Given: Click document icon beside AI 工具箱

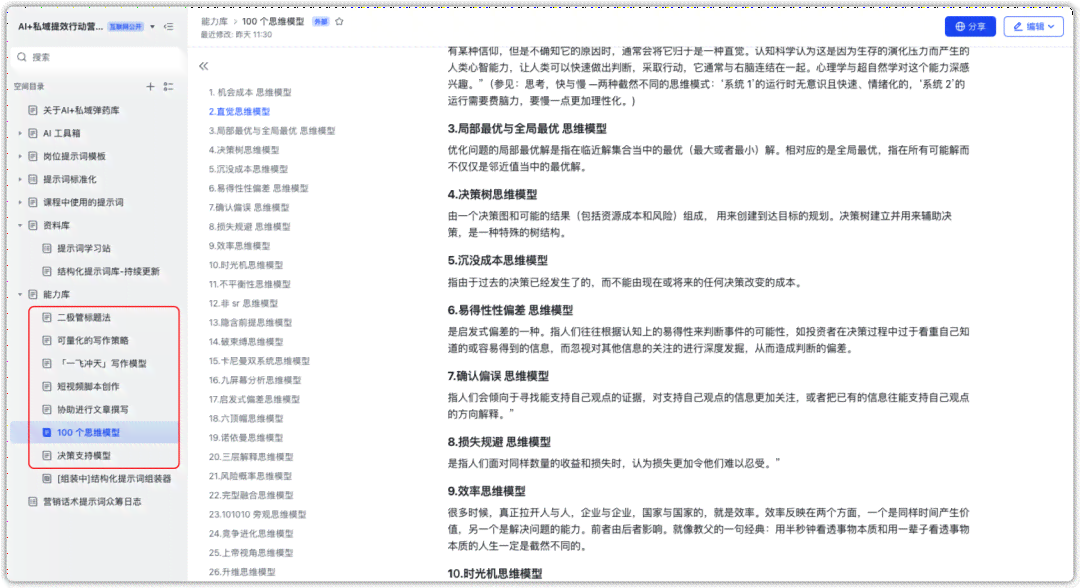Looking at the screenshot, I should click(32, 134).
